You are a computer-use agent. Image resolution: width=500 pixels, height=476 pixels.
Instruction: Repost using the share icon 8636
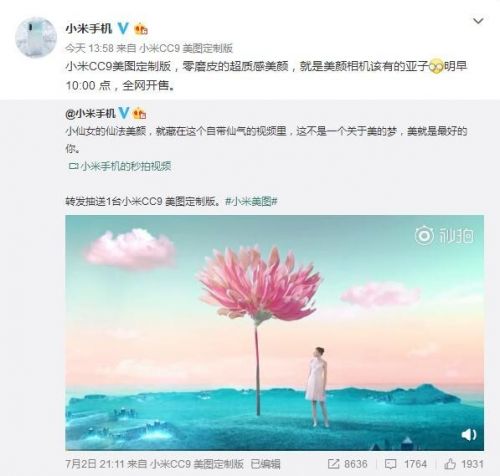tap(347, 464)
